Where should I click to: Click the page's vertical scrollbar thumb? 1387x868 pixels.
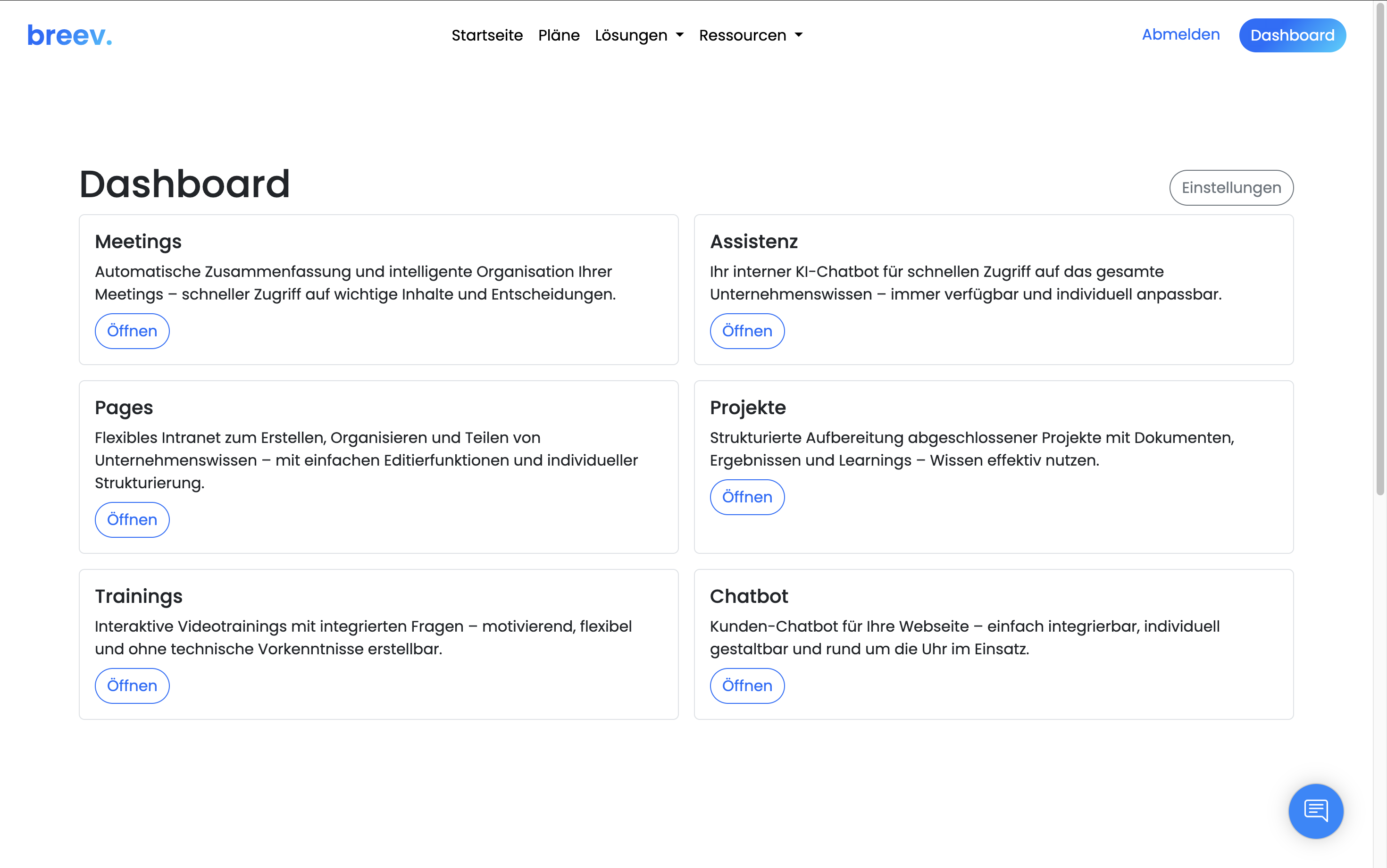coord(1380,247)
